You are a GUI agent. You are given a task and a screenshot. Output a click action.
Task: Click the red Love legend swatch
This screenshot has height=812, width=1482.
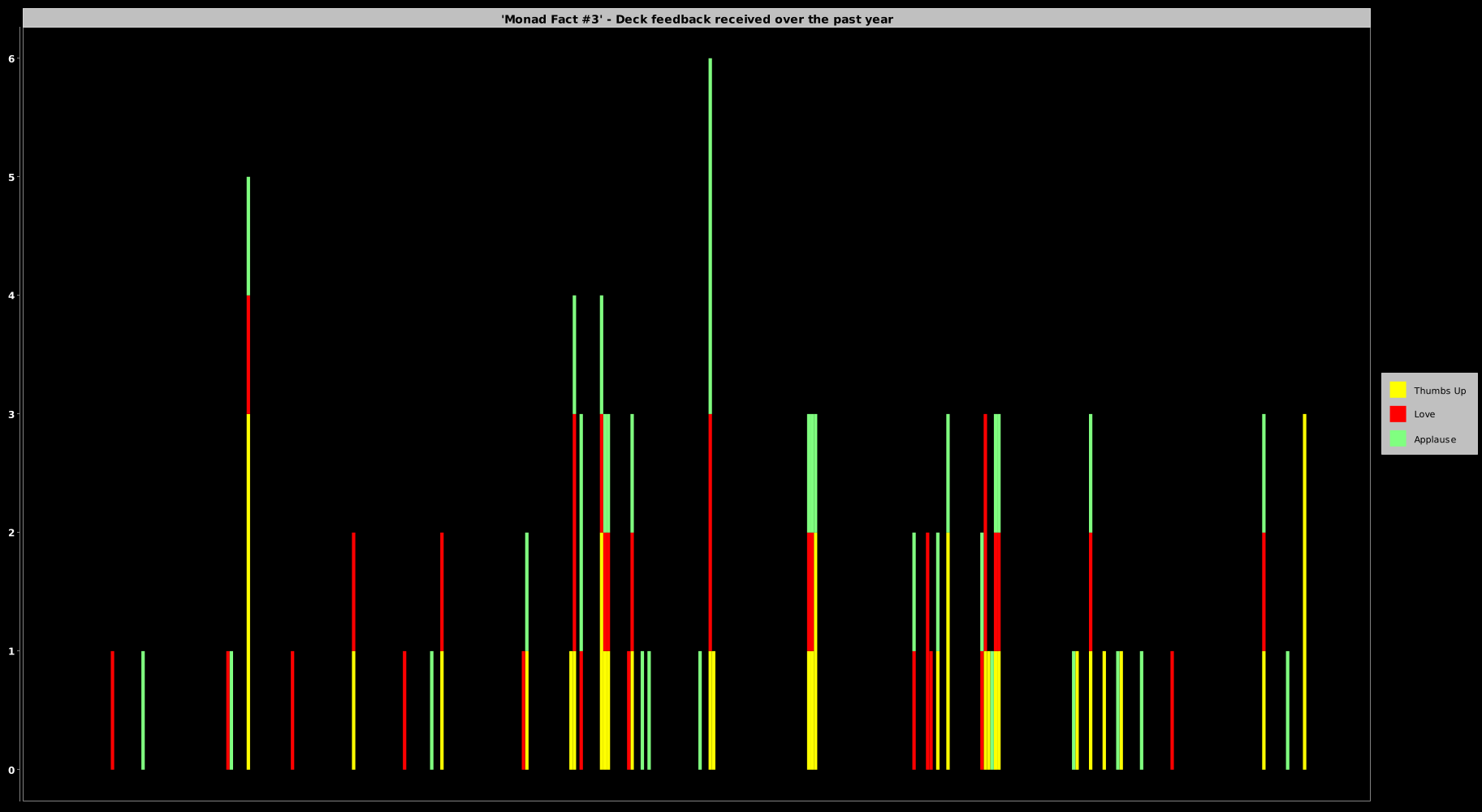tap(1398, 414)
